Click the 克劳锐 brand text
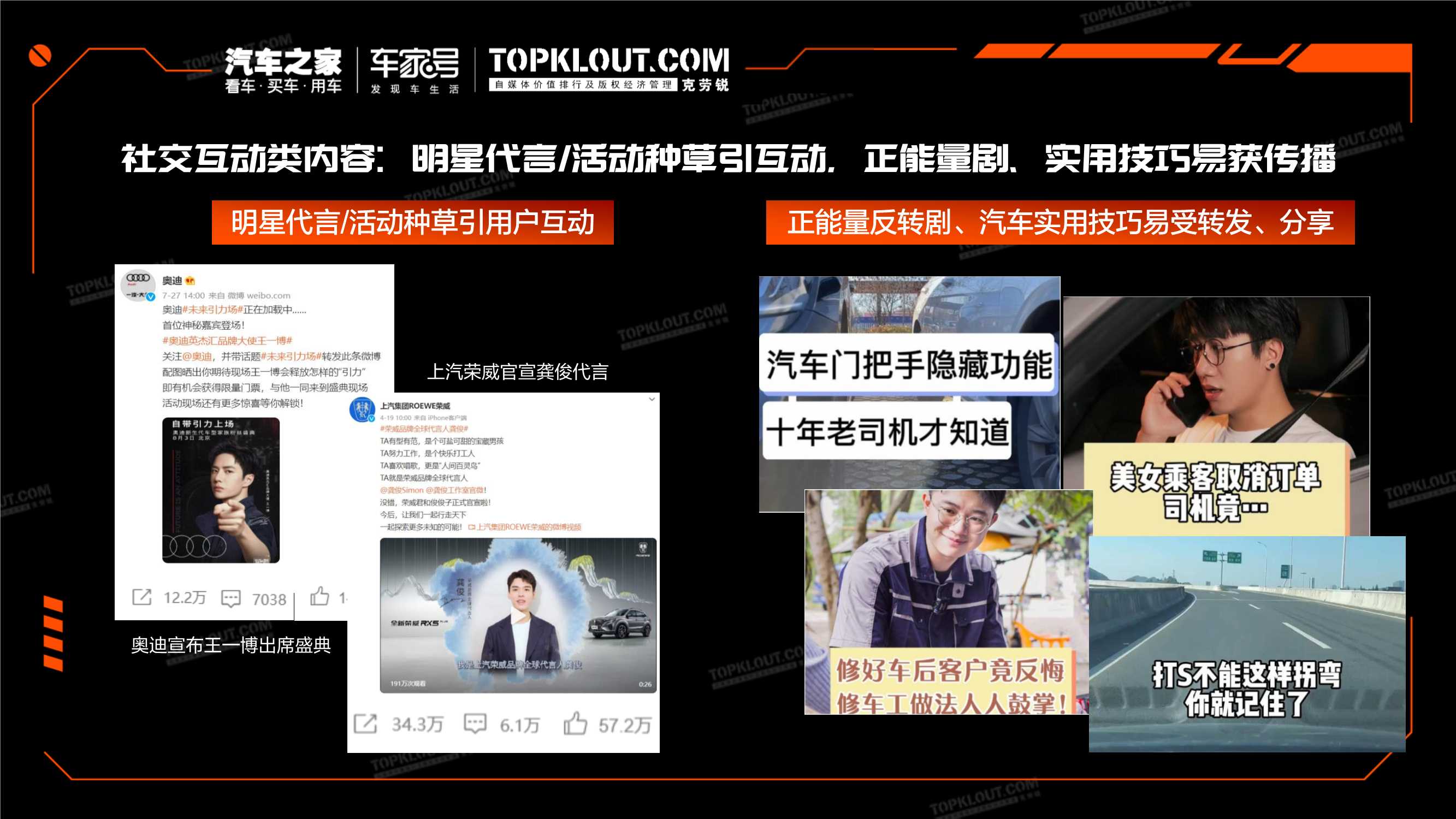1456x819 pixels. pyautogui.click(x=705, y=85)
